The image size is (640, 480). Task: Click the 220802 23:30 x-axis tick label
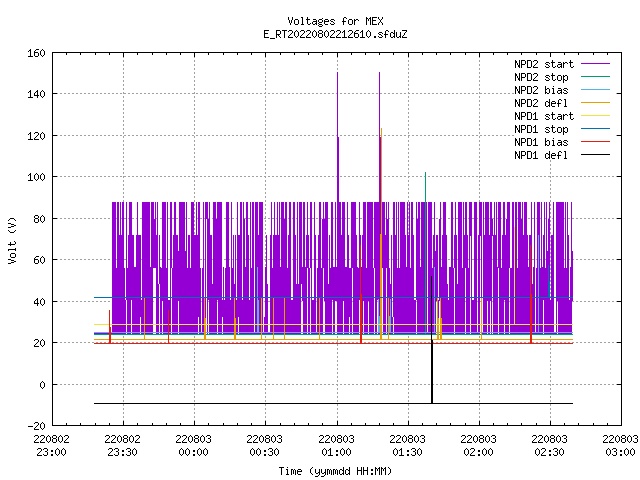pyautogui.click(x=122, y=445)
